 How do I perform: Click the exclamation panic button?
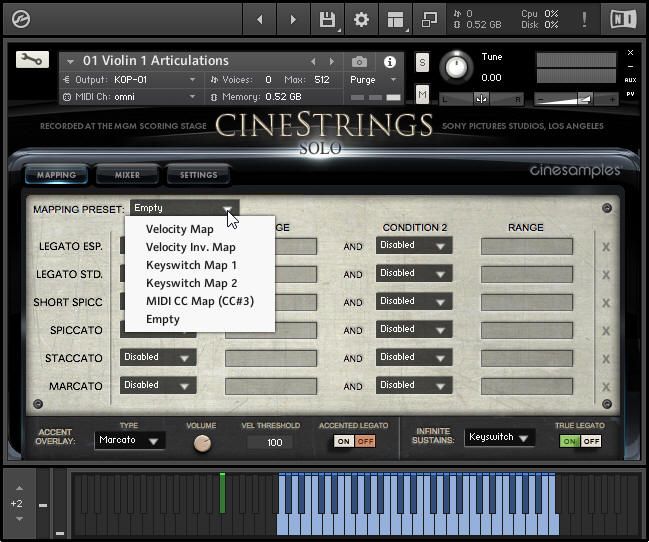pyautogui.click(x=584, y=19)
